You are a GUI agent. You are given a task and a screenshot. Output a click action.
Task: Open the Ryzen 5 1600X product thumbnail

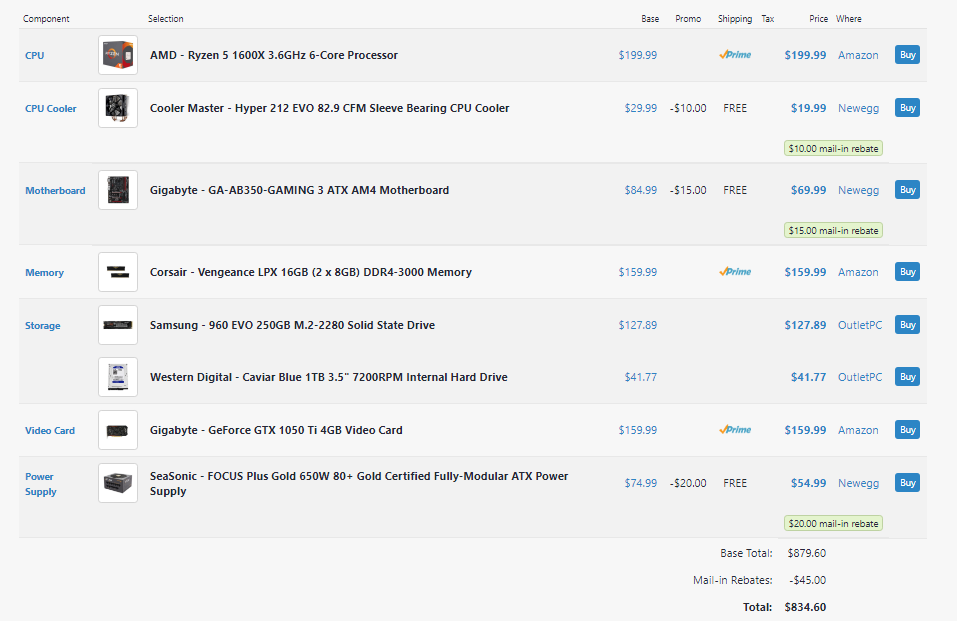click(118, 55)
